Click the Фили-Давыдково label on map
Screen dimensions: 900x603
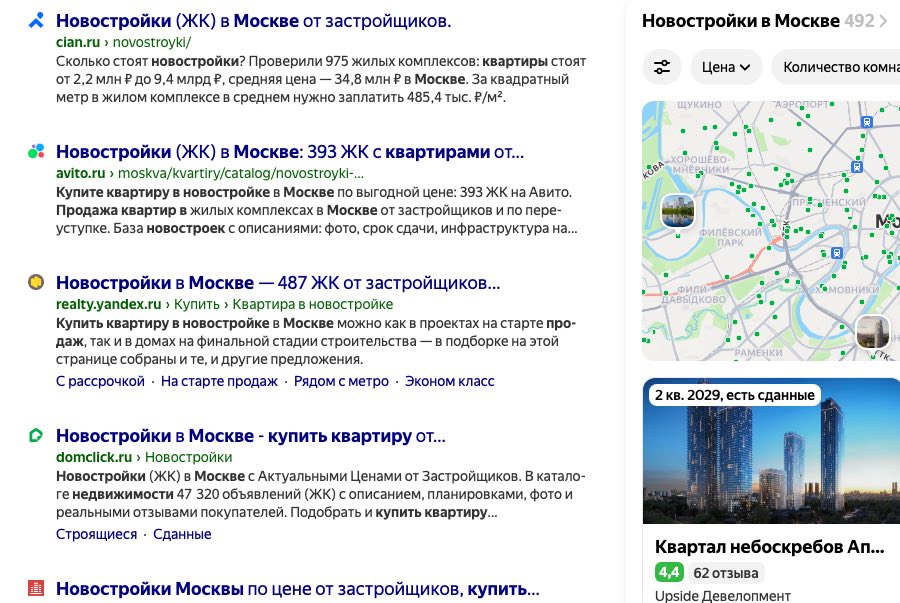pyautogui.click(x=693, y=294)
